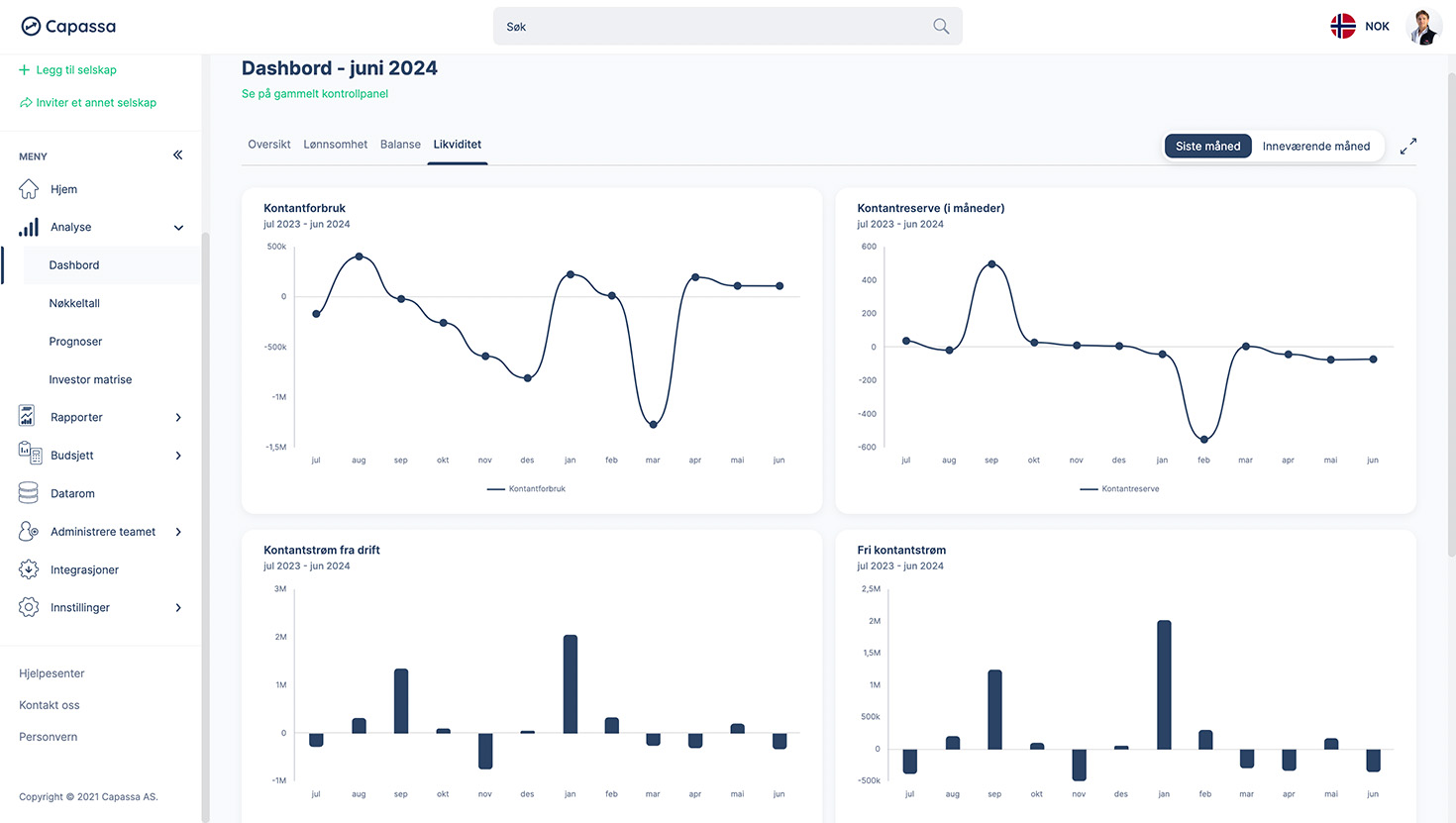This screenshot has height=823, width=1456.
Task: Open the Kontakt oss link
Action: 50,705
